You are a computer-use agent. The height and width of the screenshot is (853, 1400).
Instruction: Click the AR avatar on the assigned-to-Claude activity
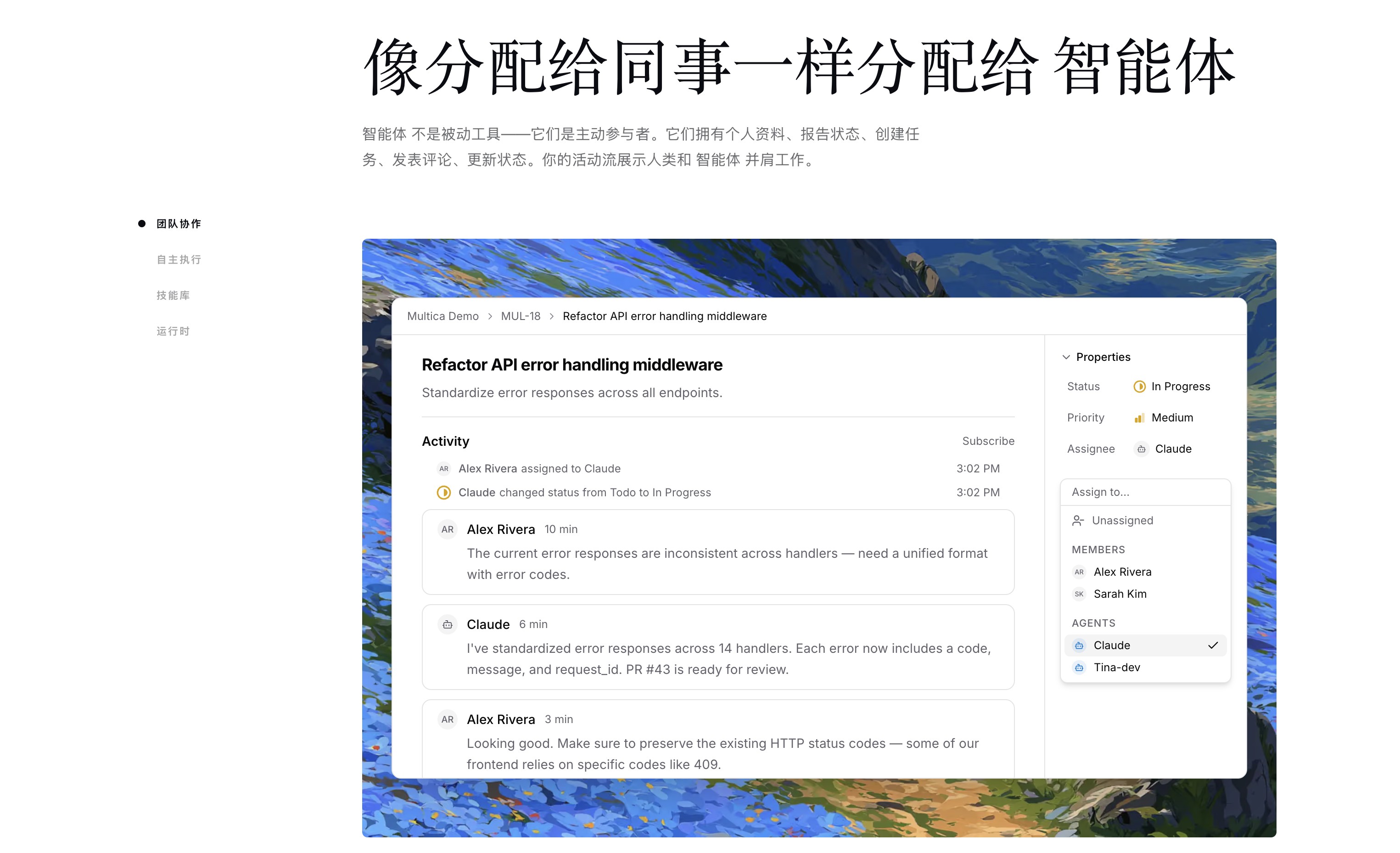click(444, 469)
